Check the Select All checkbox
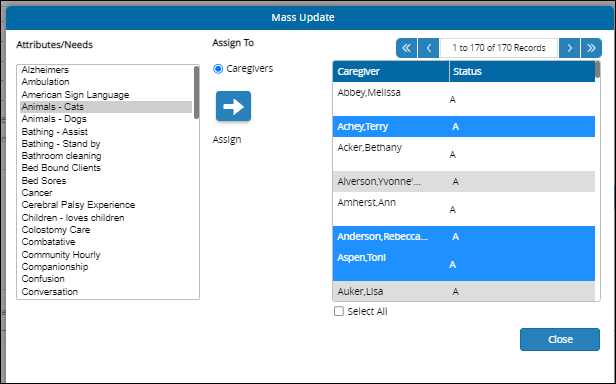This screenshot has width=616, height=384. click(339, 311)
